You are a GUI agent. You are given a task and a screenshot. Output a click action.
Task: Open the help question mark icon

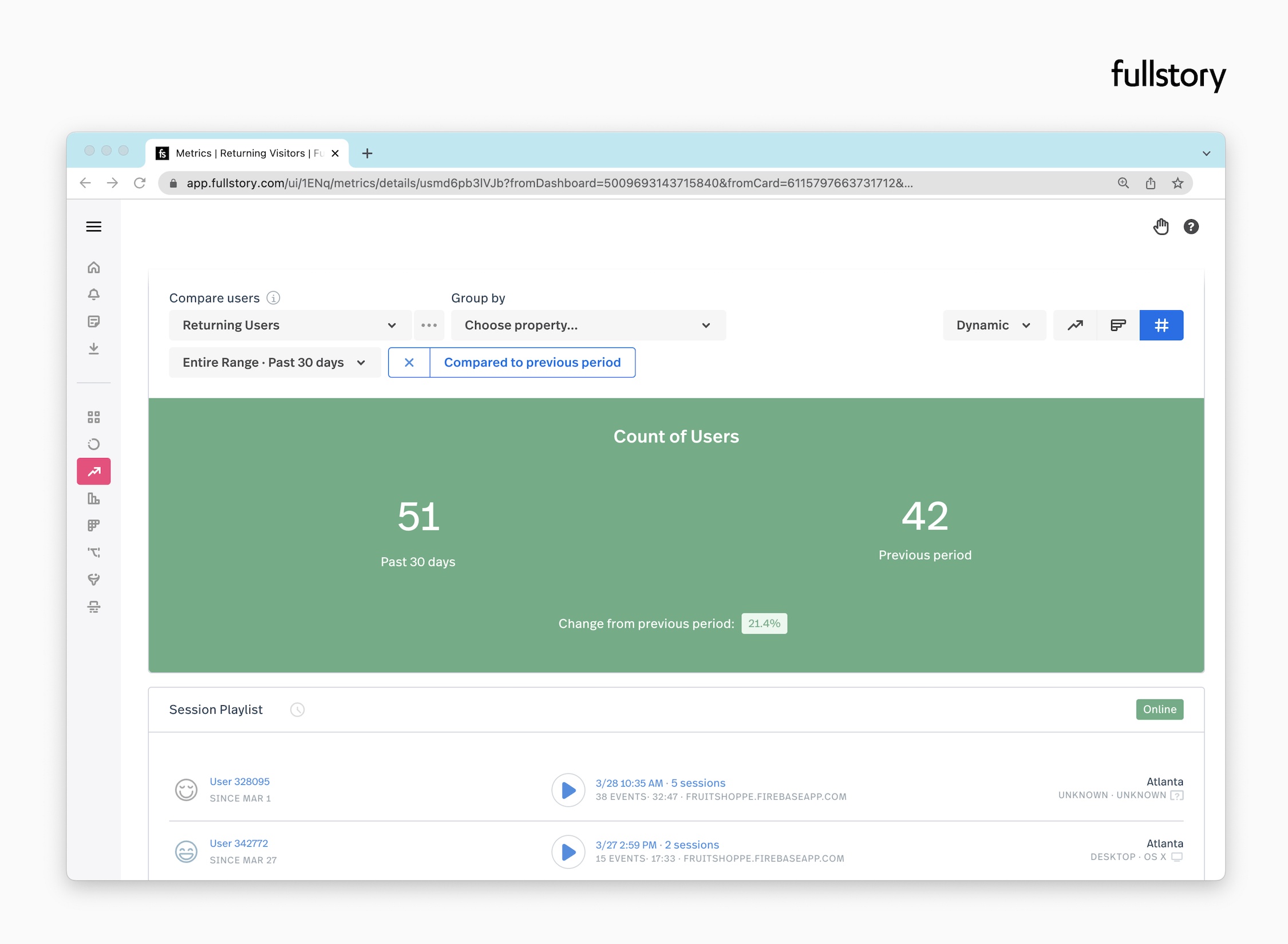[1191, 227]
